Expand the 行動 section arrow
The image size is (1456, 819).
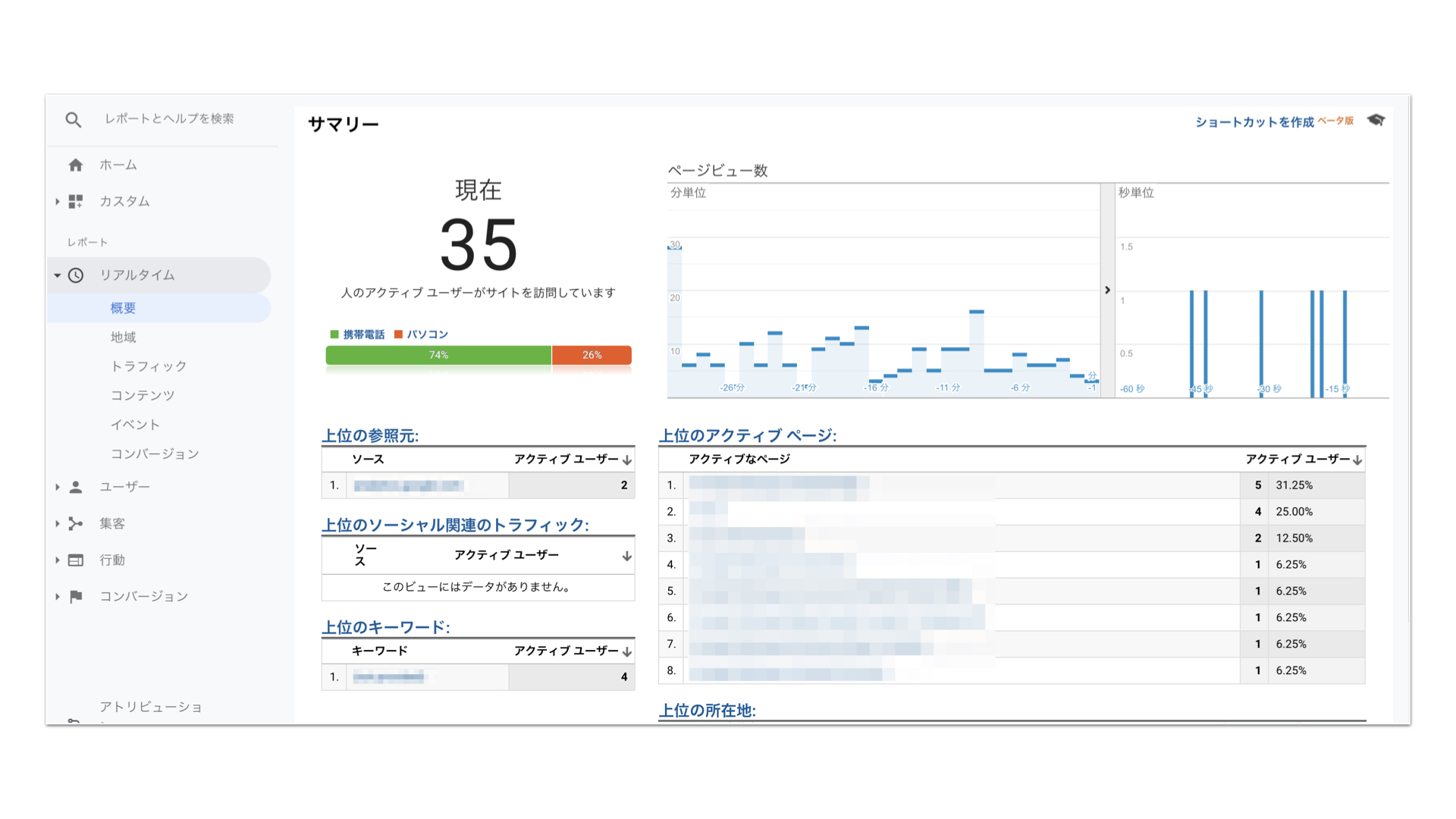58,560
